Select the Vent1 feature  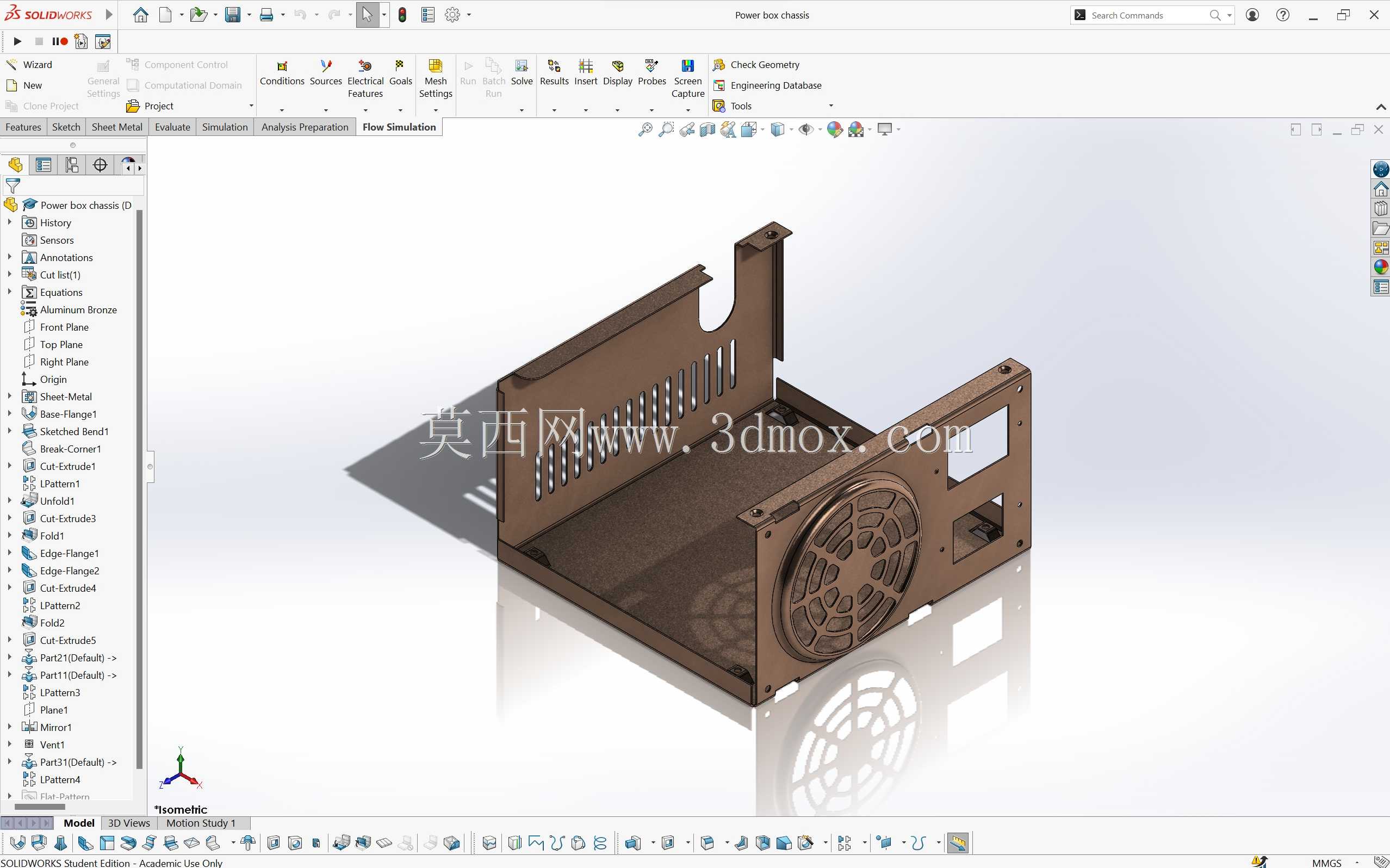click(44, 745)
